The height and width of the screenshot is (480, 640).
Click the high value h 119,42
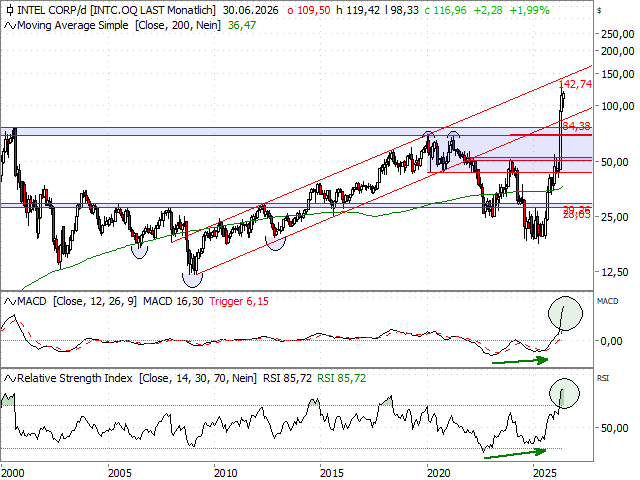[358, 10]
